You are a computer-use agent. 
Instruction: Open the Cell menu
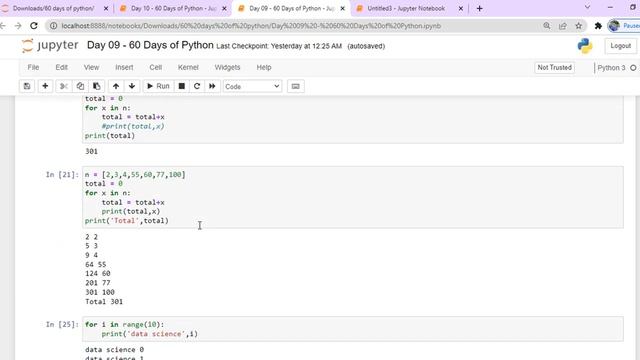tap(156, 67)
